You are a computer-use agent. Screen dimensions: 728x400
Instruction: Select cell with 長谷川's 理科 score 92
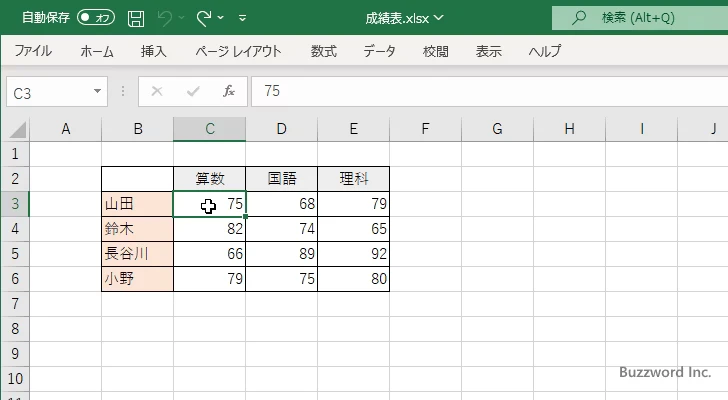point(353,254)
